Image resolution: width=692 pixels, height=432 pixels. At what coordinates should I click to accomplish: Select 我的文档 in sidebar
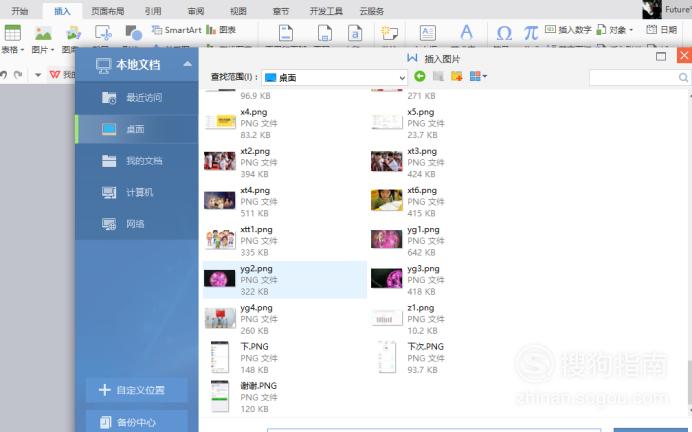tap(137, 161)
